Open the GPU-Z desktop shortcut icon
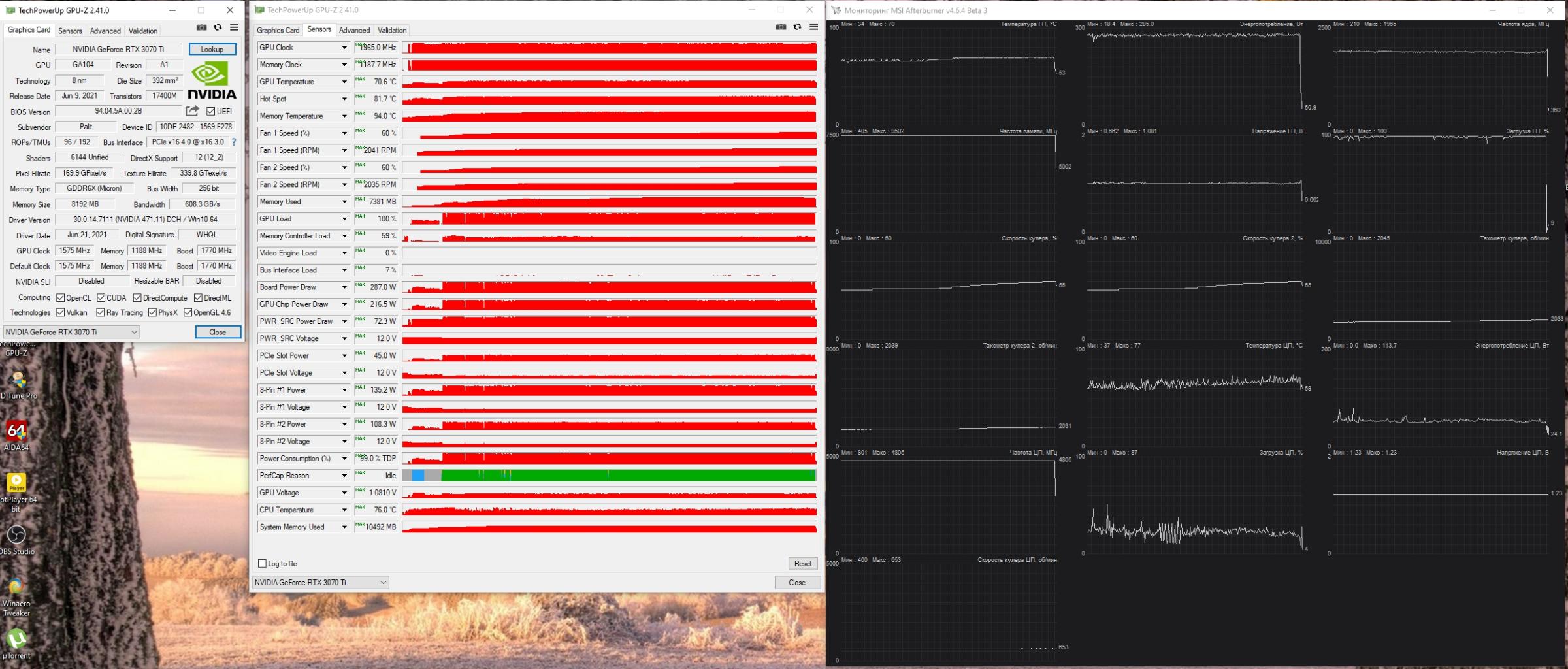The height and width of the screenshot is (669, 1568). (x=16, y=348)
